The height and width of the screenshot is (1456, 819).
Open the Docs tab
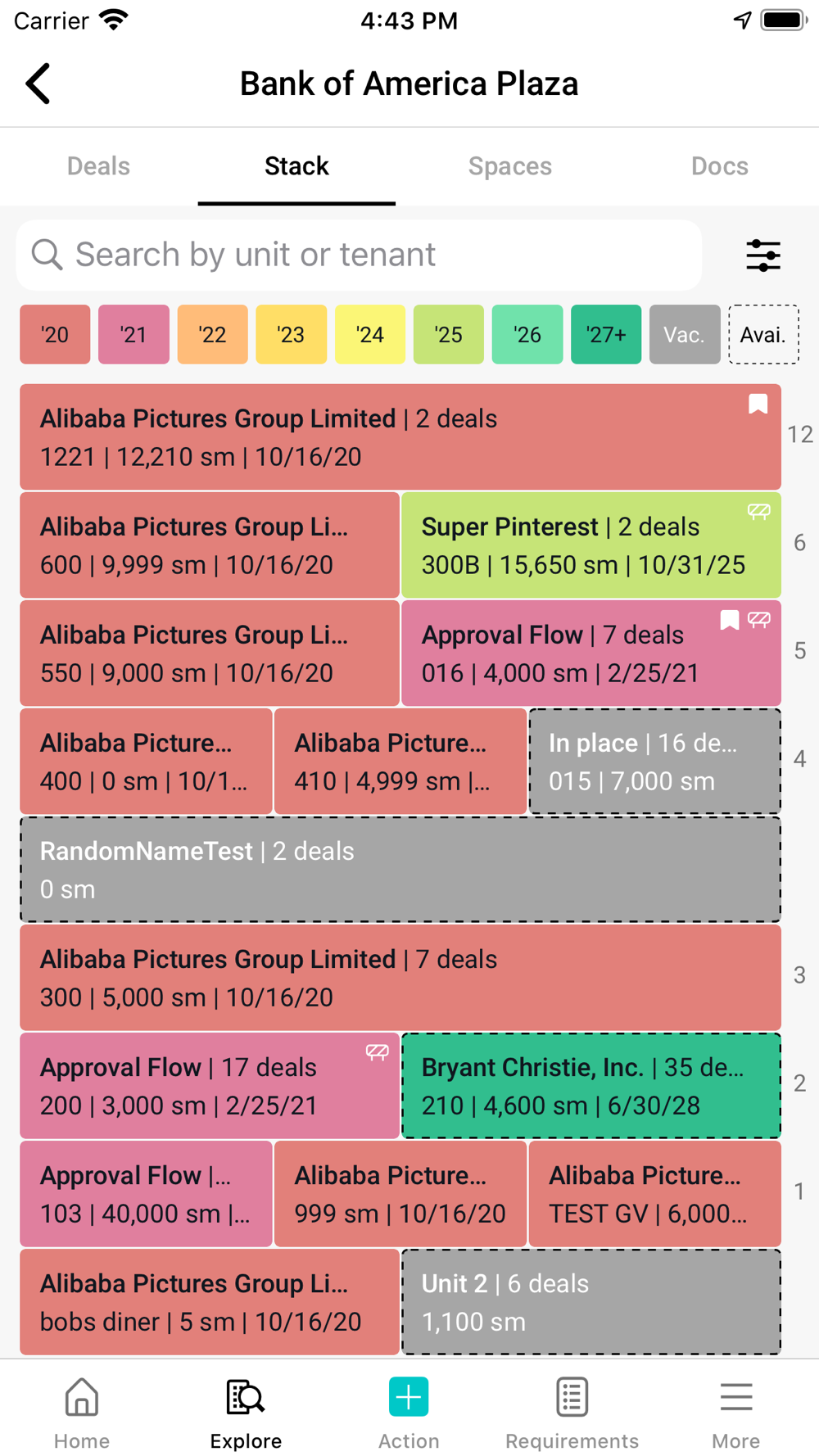tap(719, 166)
